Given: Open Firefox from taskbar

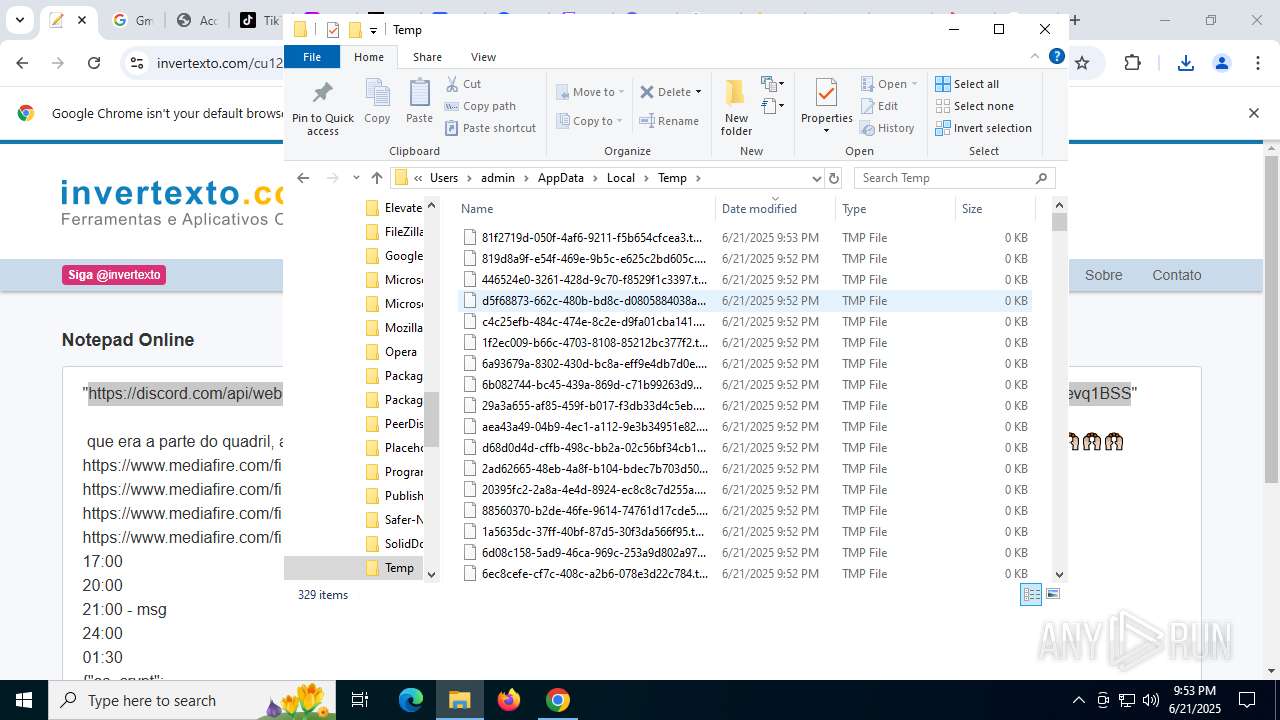Looking at the screenshot, I should pyautogui.click(x=509, y=700).
